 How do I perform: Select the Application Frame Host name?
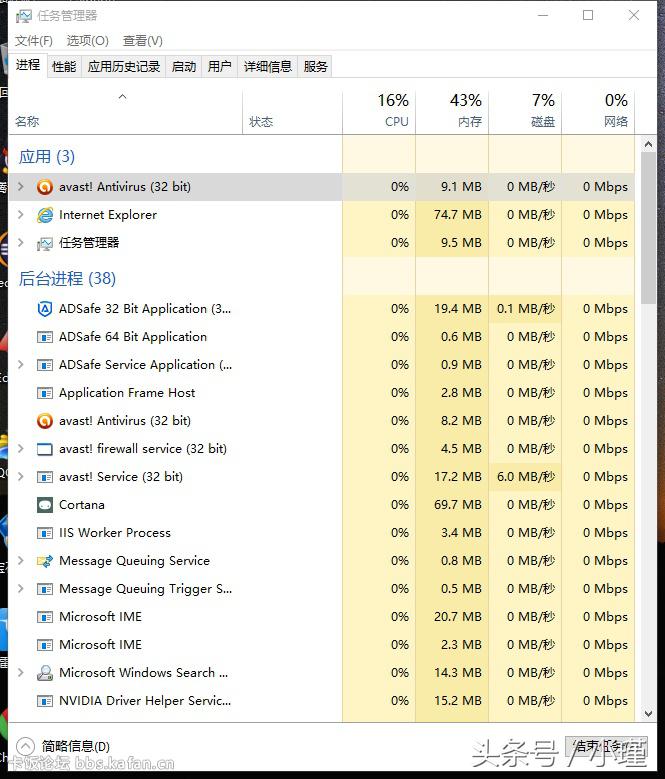point(127,392)
